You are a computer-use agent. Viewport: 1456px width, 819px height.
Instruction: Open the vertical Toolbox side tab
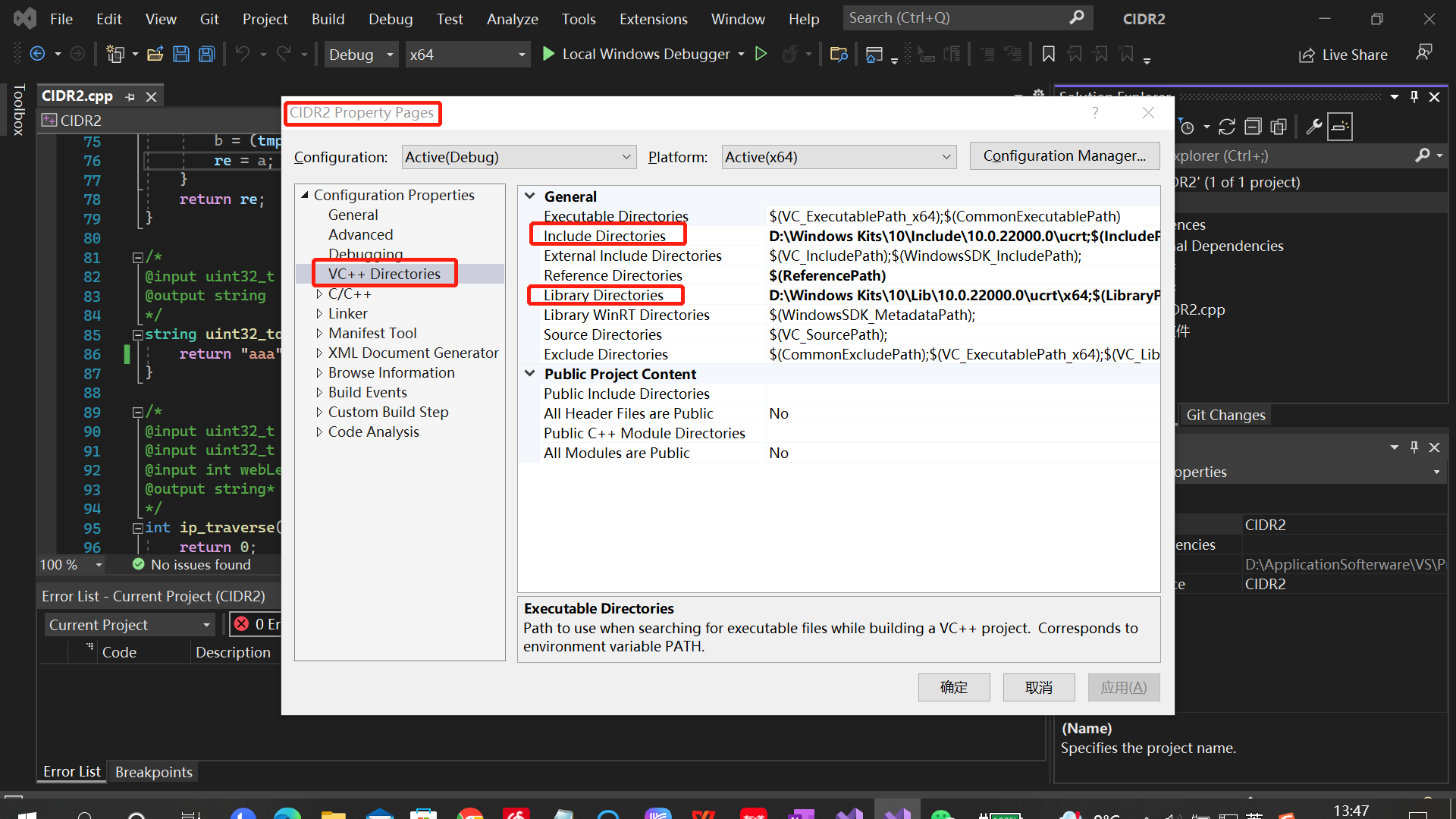(x=19, y=111)
